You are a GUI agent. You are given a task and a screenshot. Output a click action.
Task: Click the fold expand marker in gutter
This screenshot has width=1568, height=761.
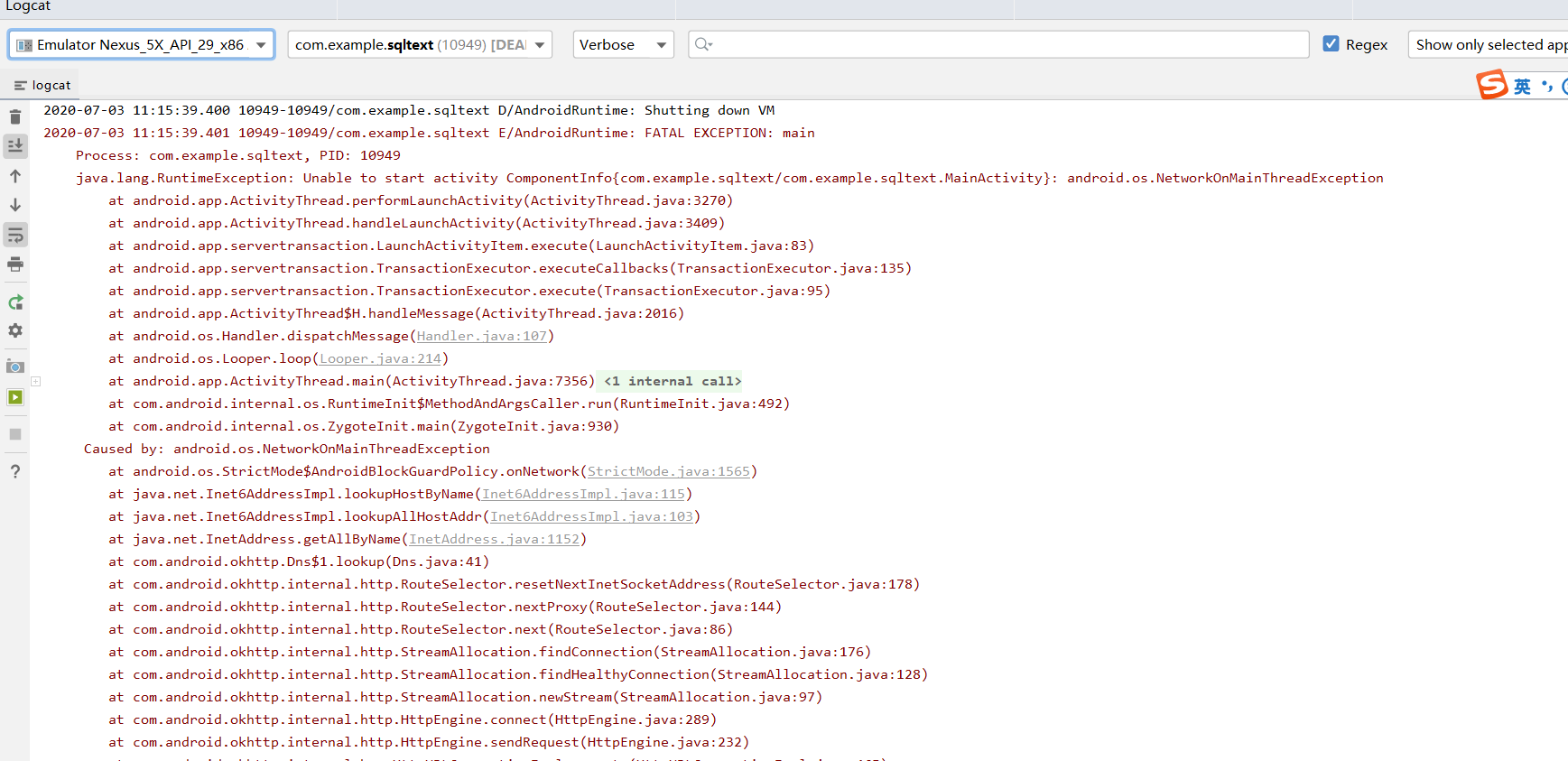click(x=36, y=381)
